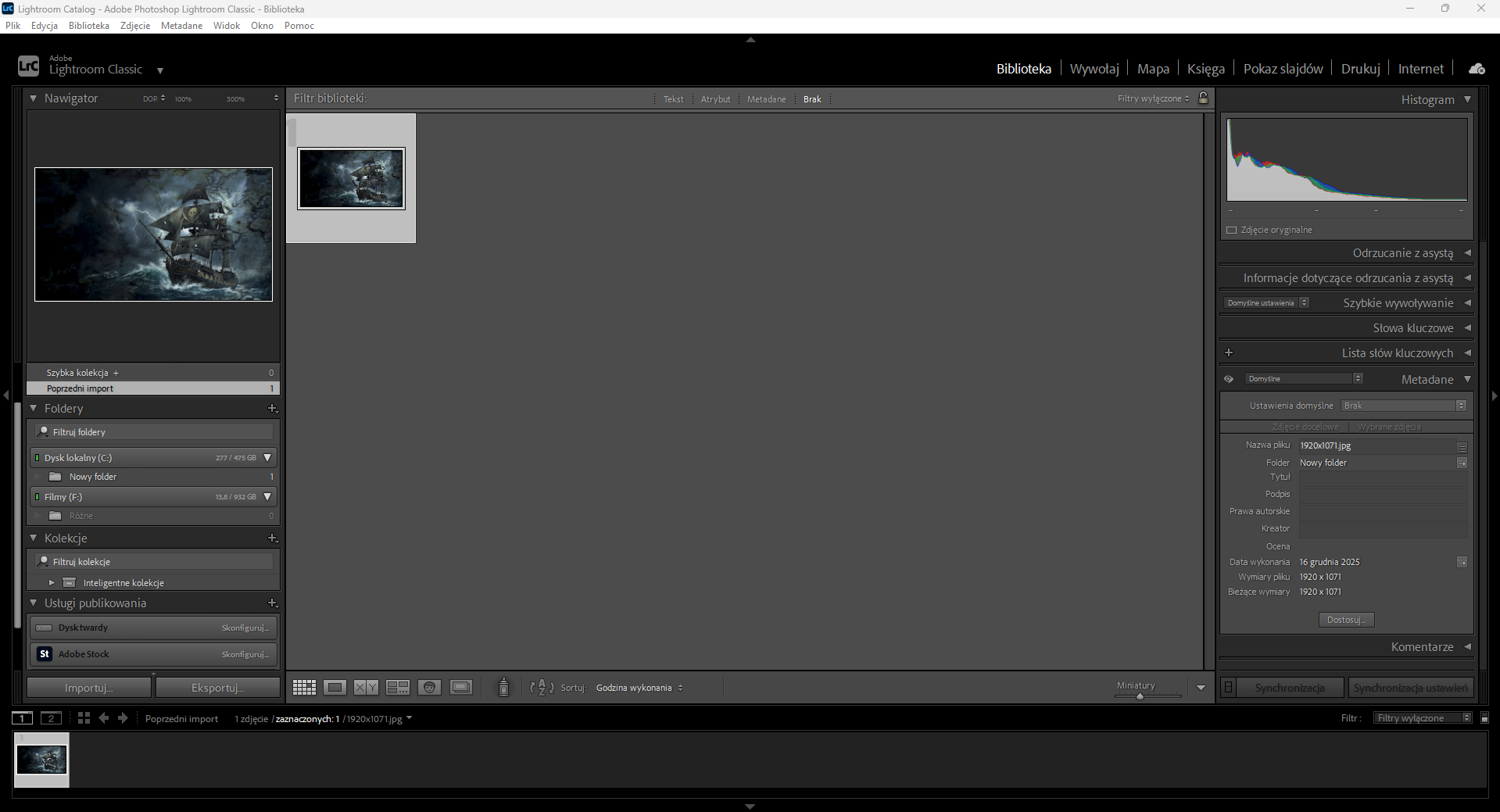The height and width of the screenshot is (812, 1500).
Task: Open the Zdjęcie menu
Action: coord(135,26)
